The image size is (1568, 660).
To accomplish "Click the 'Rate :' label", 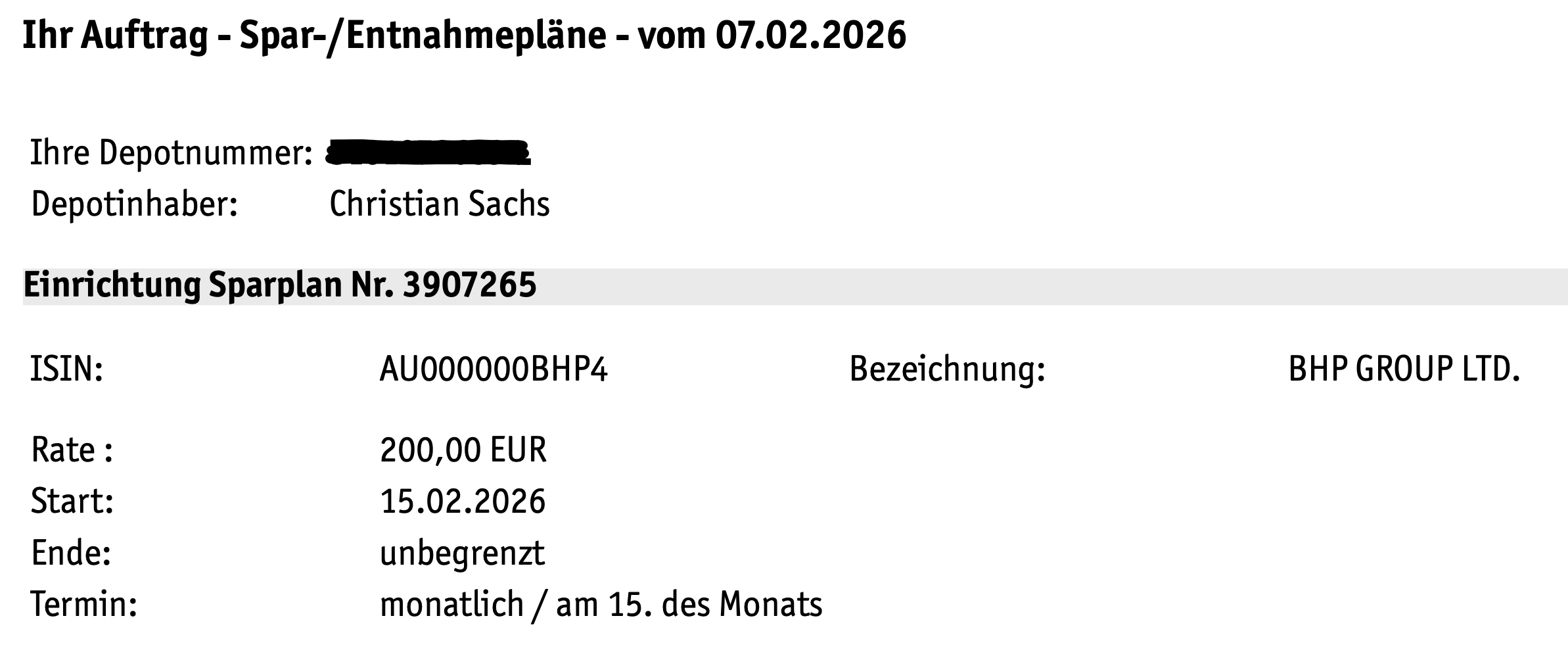I will (72, 451).
